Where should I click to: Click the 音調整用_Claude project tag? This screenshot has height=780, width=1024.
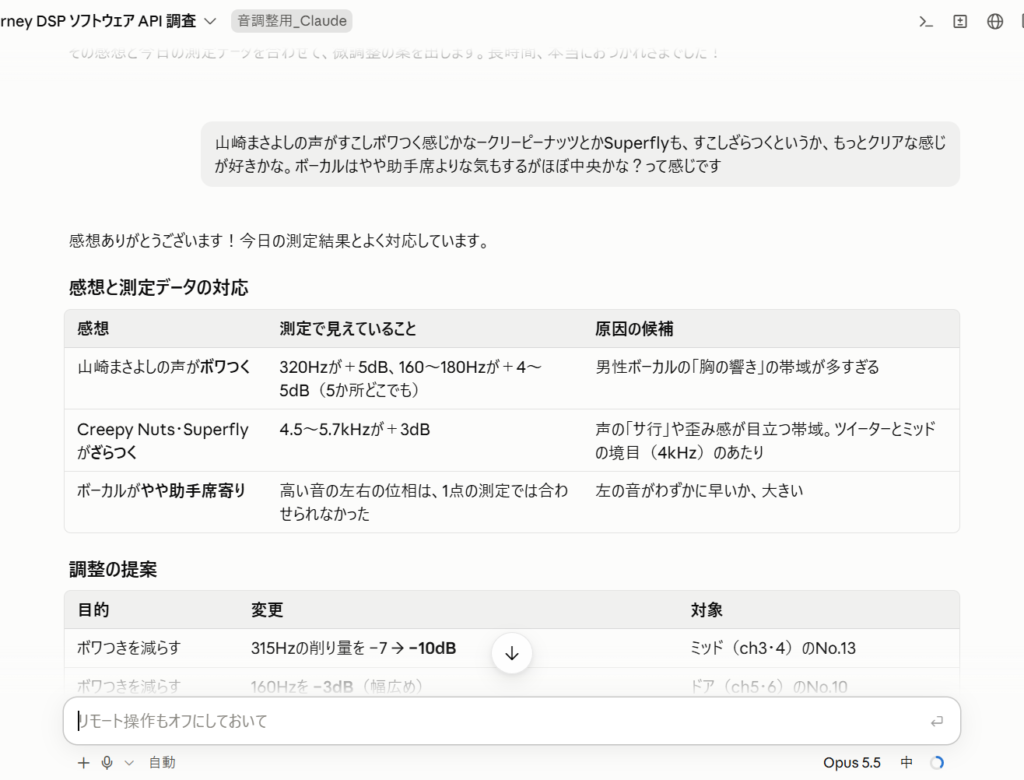tap(292, 21)
